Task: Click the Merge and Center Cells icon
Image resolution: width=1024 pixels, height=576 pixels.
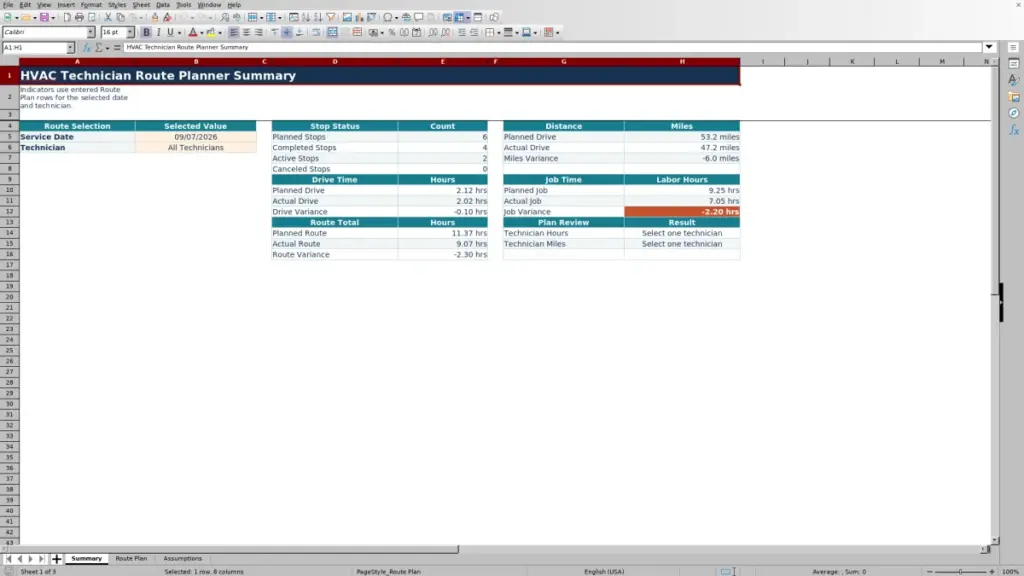Action: point(332,33)
